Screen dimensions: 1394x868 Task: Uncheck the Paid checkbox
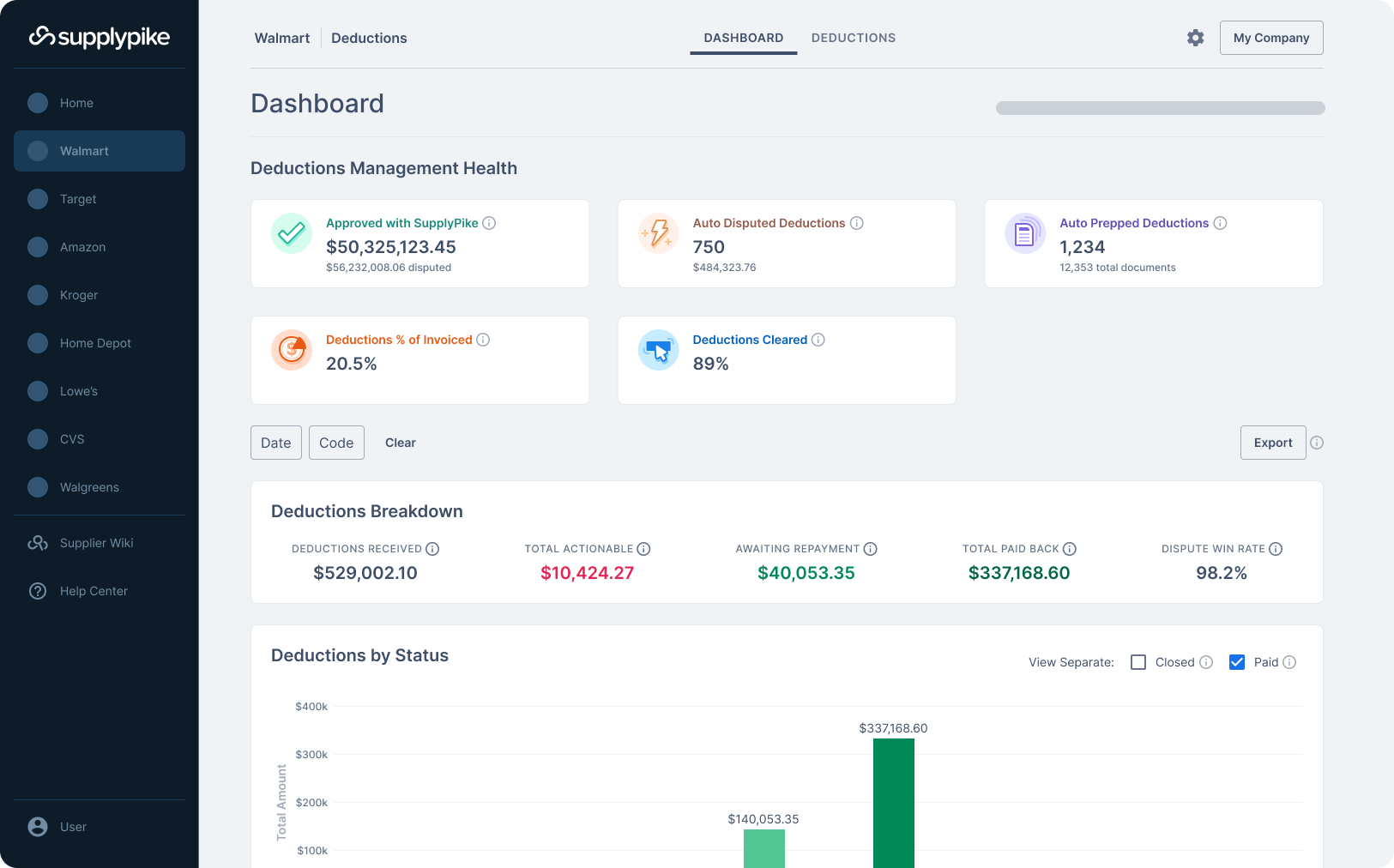pos(1237,662)
